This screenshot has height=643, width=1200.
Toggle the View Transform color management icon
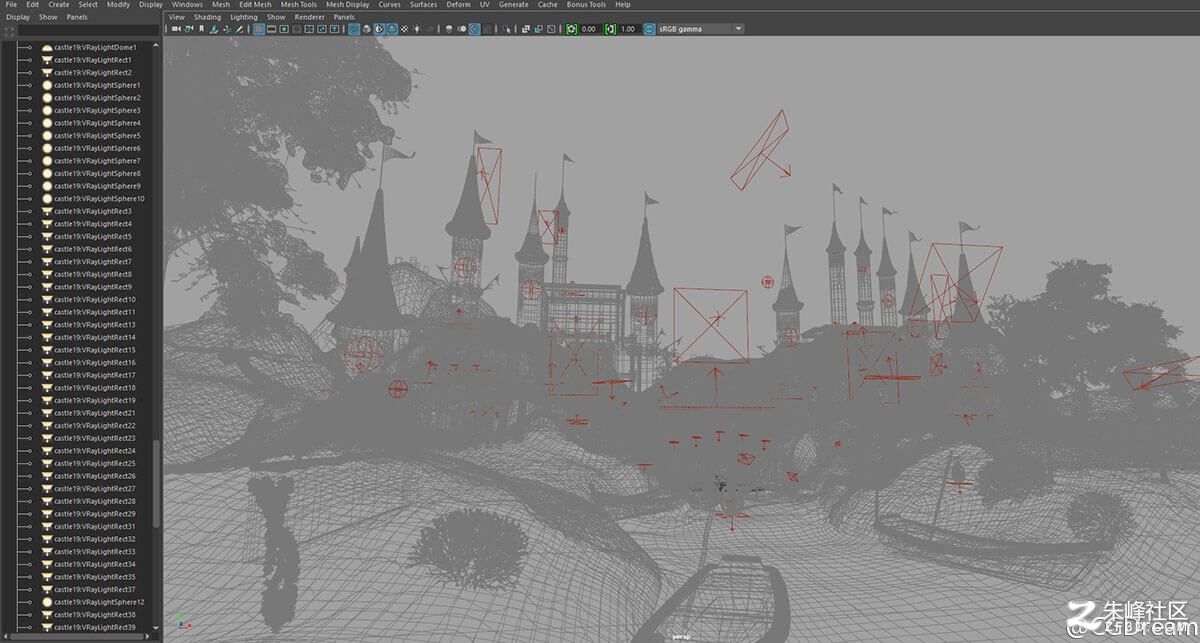649,29
